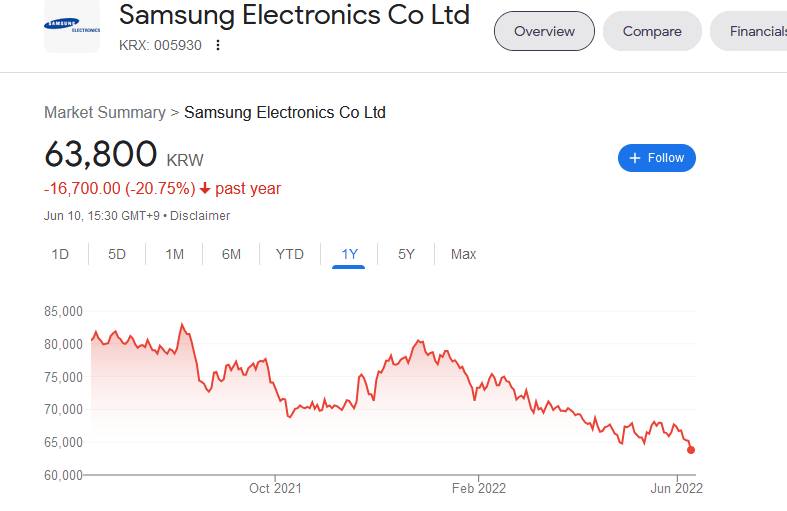Open the Overview tab

(544, 31)
